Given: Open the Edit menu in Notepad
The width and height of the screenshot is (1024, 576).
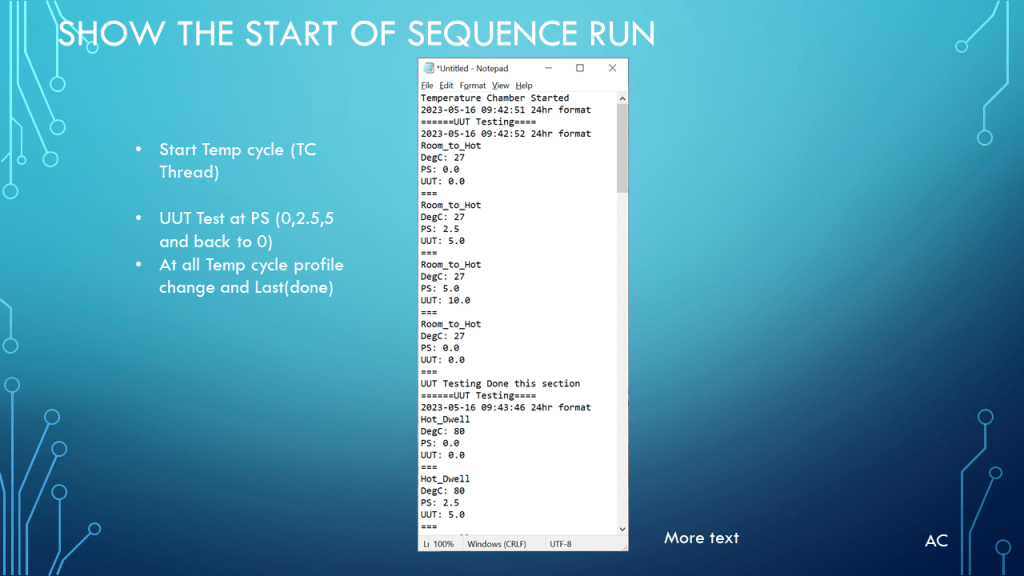Looking at the screenshot, I should click(x=446, y=86).
